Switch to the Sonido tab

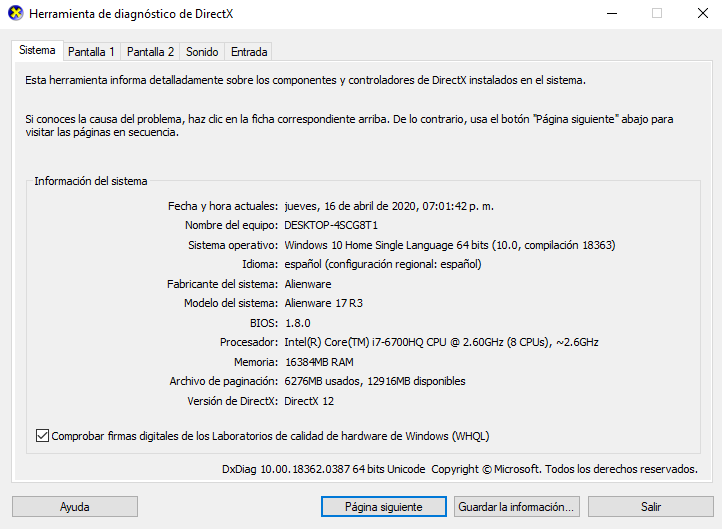pyautogui.click(x=202, y=52)
